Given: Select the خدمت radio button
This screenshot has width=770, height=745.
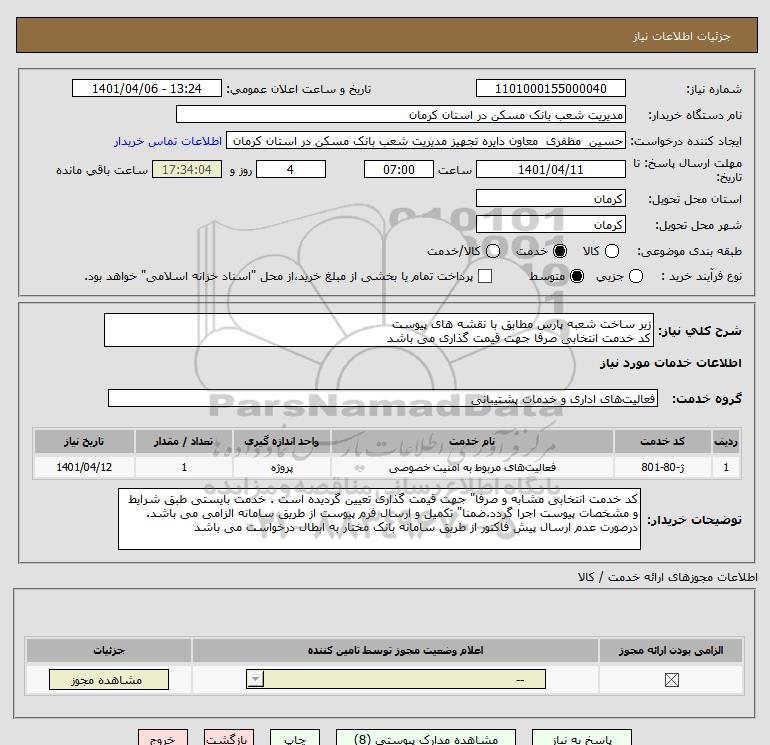Looking at the screenshot, I should pos(559,251).
